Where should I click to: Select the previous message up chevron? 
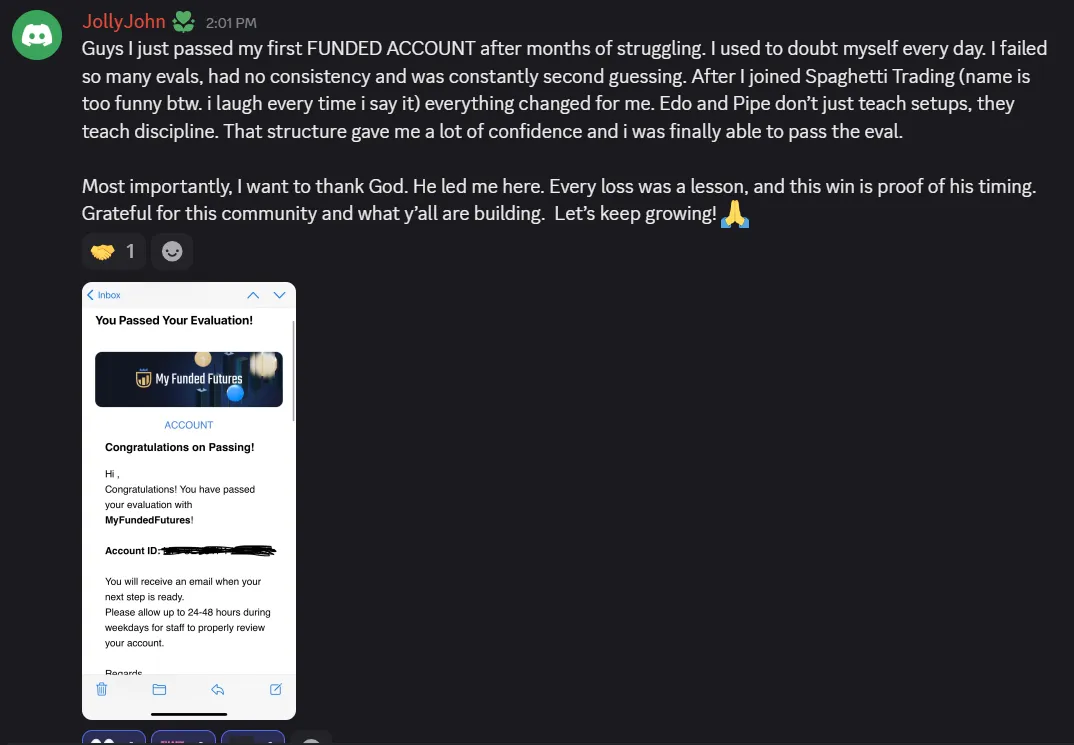253,295
